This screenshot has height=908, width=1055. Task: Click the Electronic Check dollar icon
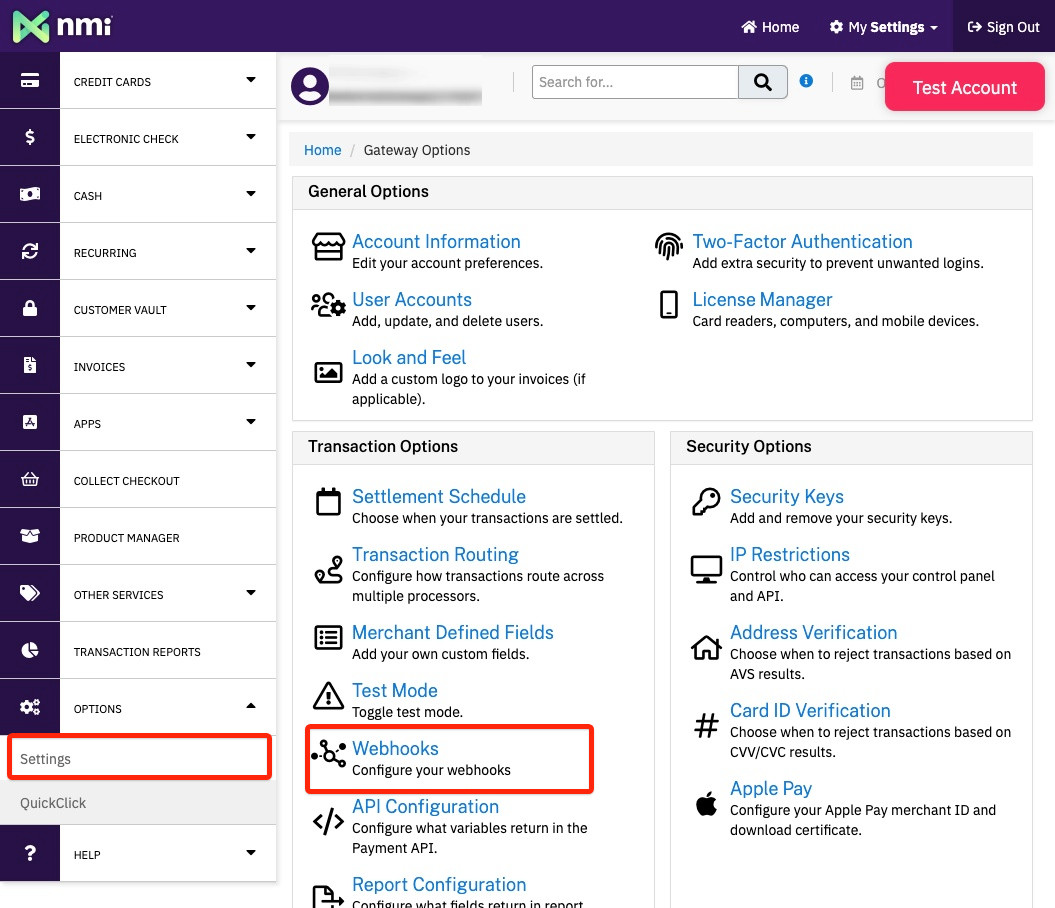click(30, 137)
